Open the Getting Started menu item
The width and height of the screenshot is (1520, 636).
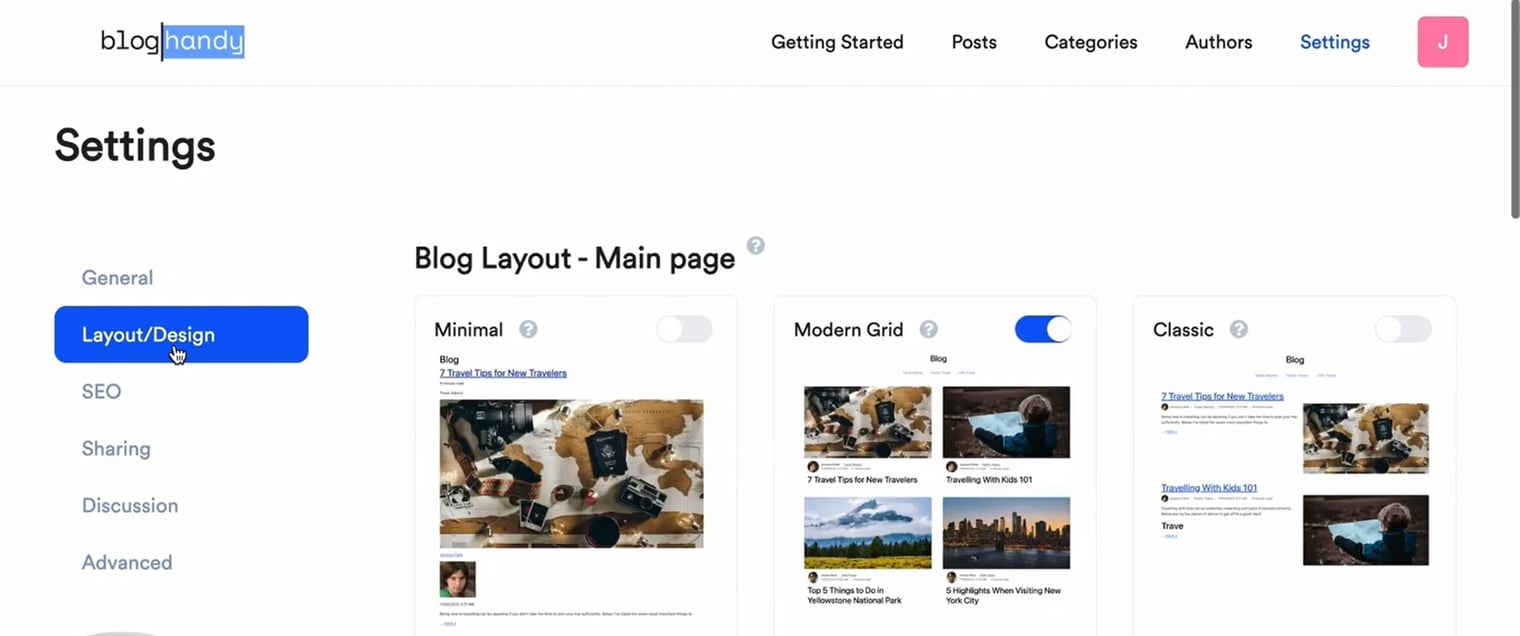tap(837, 42)
